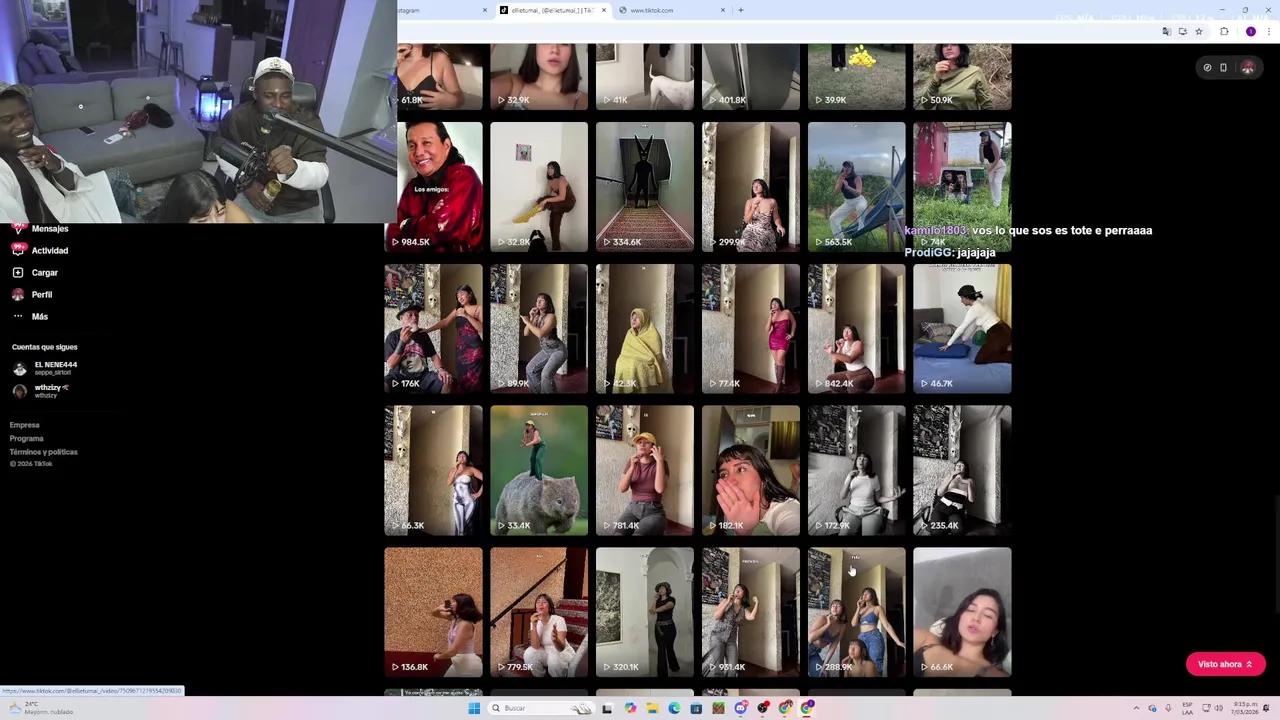Select the active TikTok profile tab

click(552, 10)
